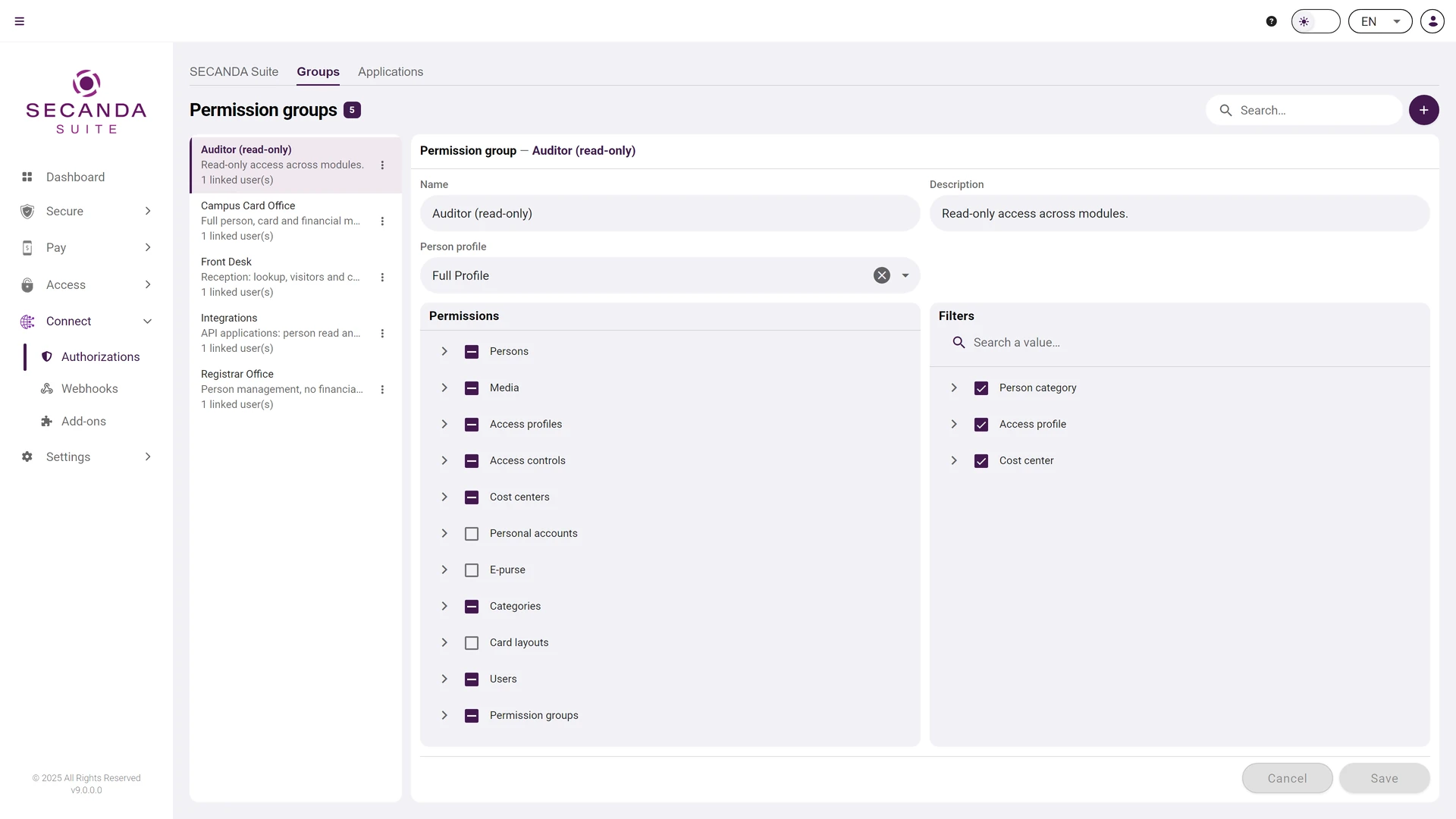The height and width of the screenshot is (819, 1456).
Task: Select the Integrations group
Action: pos(296,333)
